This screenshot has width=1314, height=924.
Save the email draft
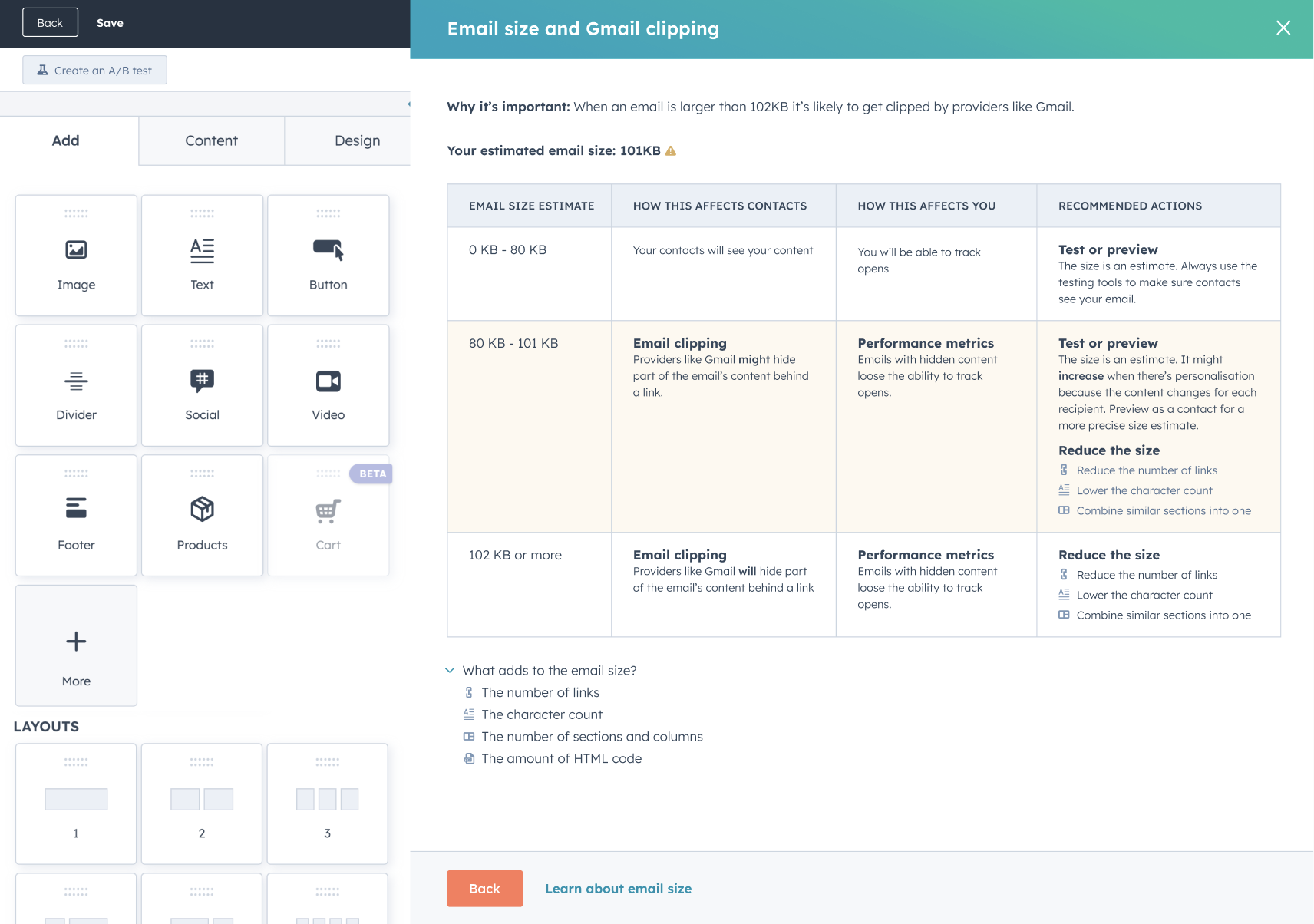coord(110,23)
